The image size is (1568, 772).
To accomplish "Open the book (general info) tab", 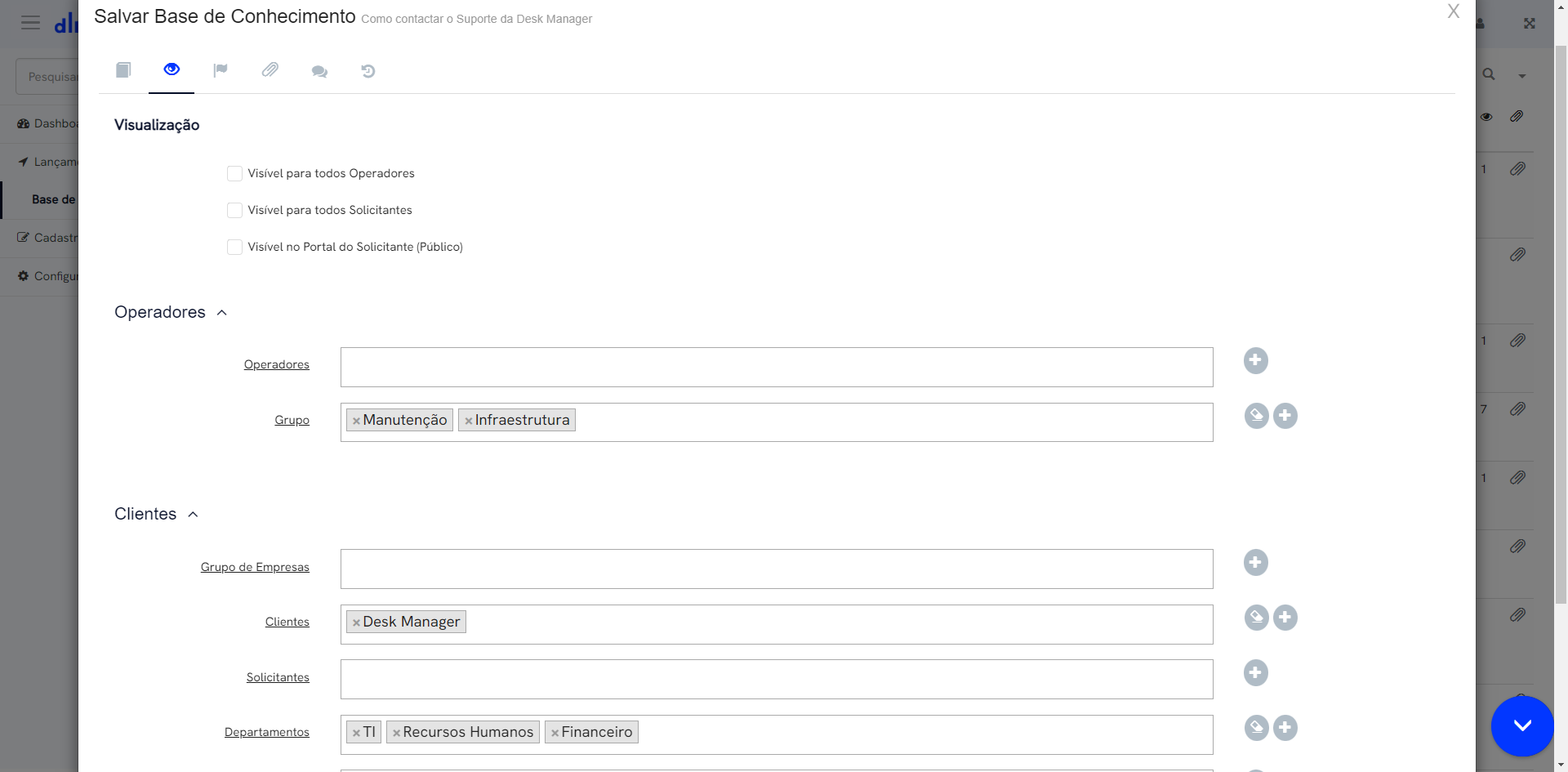I will (x=123, y=70).
